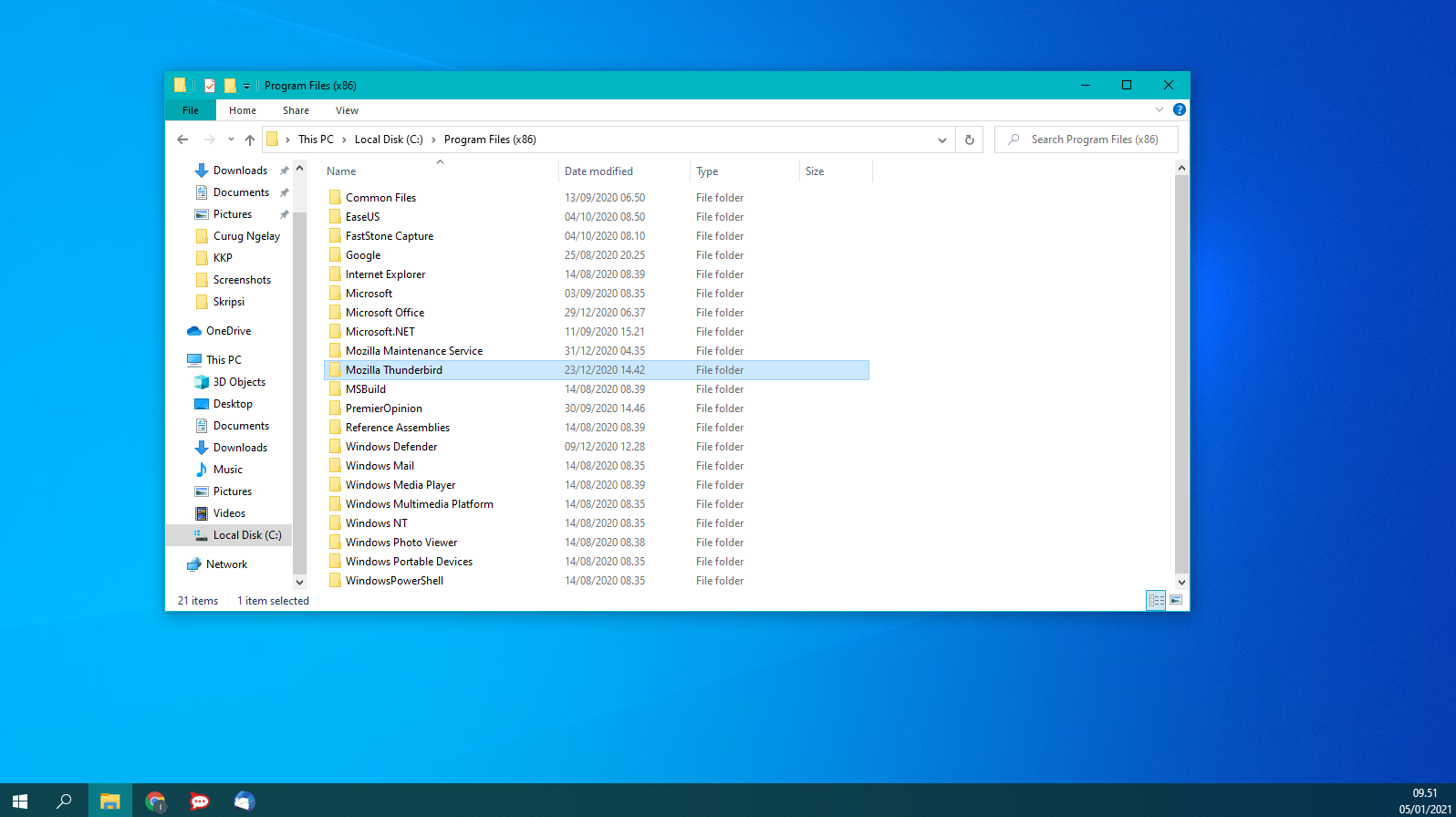
Task: Click file list scrollbar down arrow
Action: click(1181, 582)
